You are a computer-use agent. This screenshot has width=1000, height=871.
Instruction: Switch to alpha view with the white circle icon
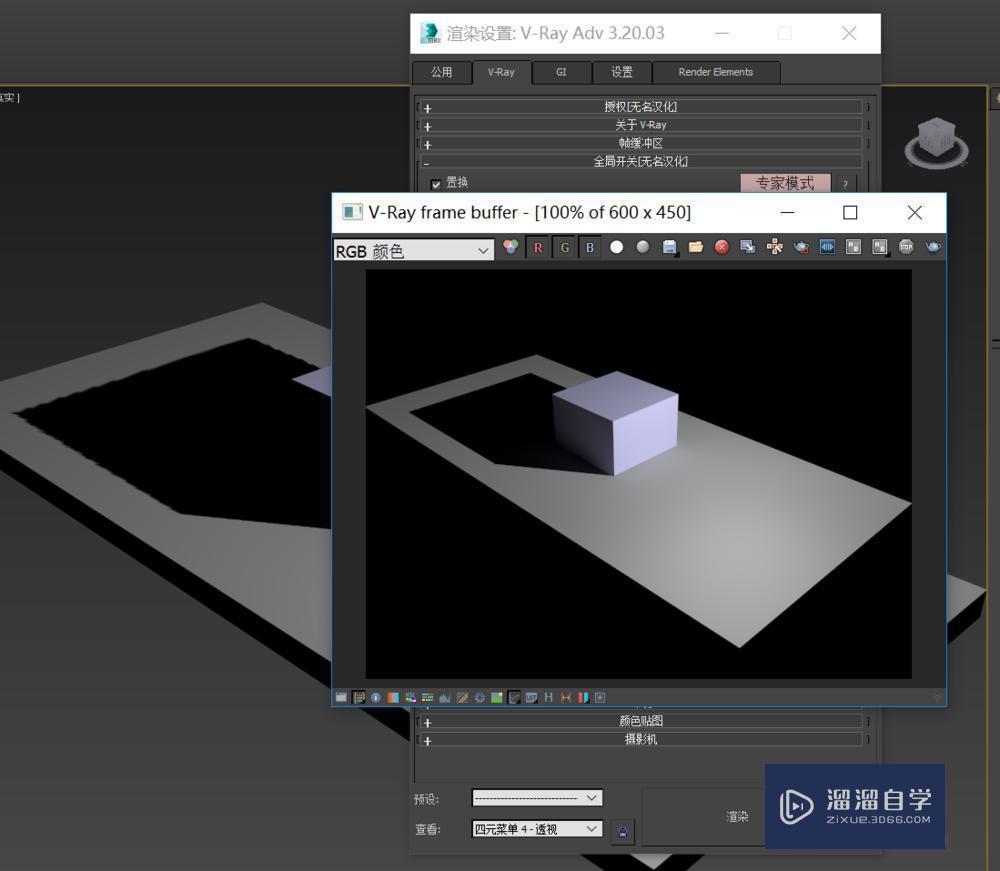point(616,247)
